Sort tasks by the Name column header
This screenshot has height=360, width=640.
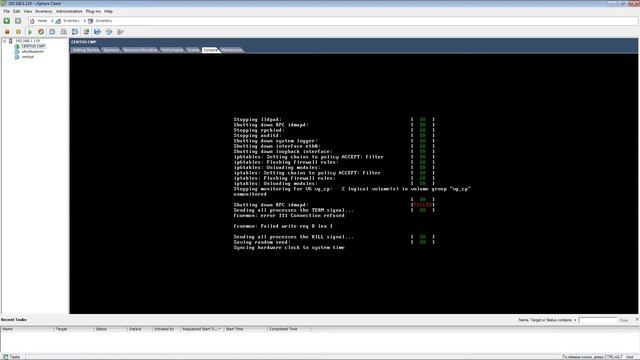pos(27,329)
